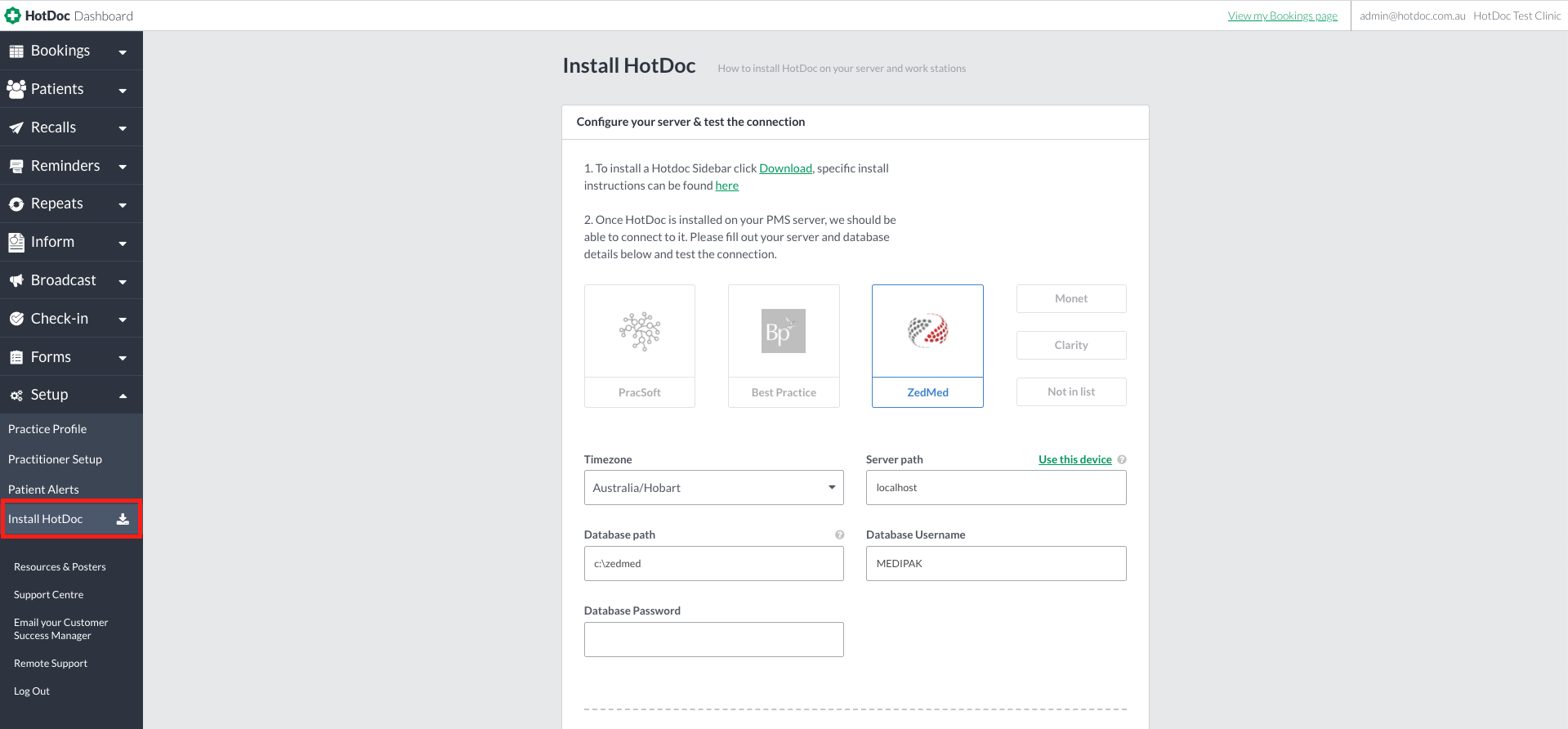
Task: Select the ZedMed globe logo
Action: click(x=927, y=331)
